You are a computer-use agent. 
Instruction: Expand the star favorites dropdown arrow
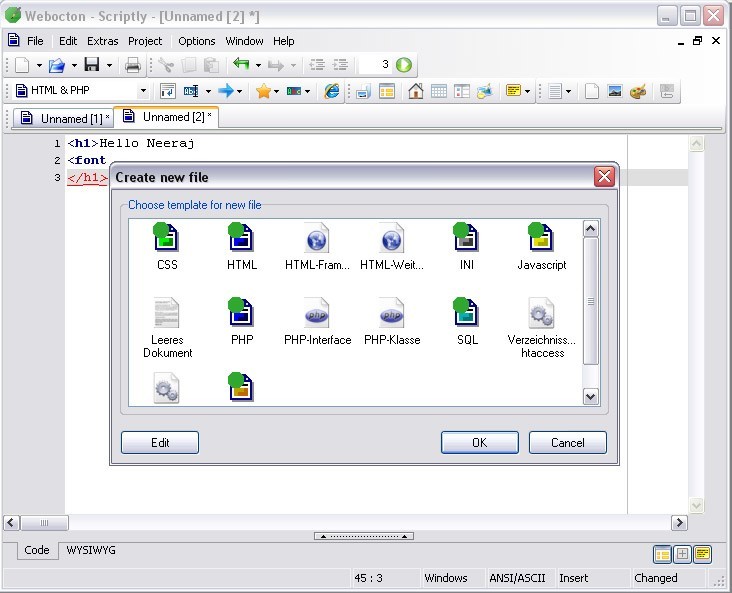tap(276, 92)
